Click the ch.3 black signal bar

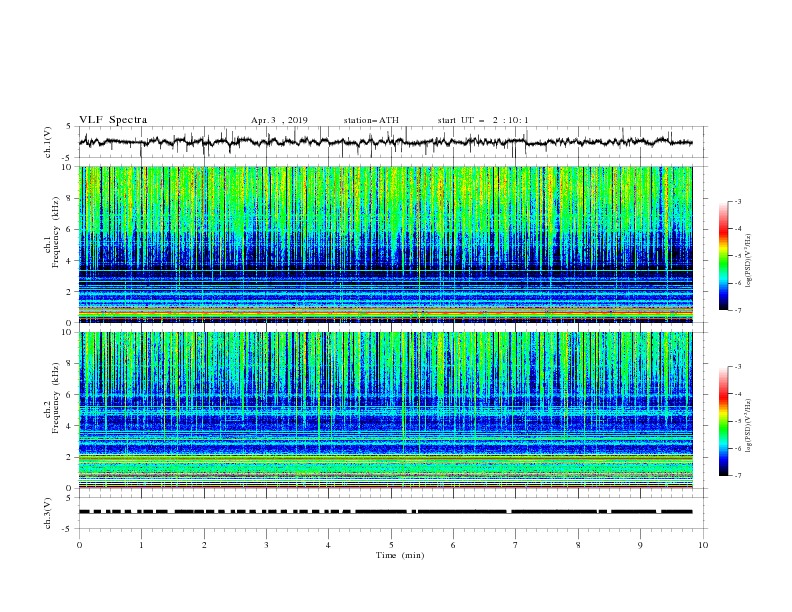pos(385,512)
